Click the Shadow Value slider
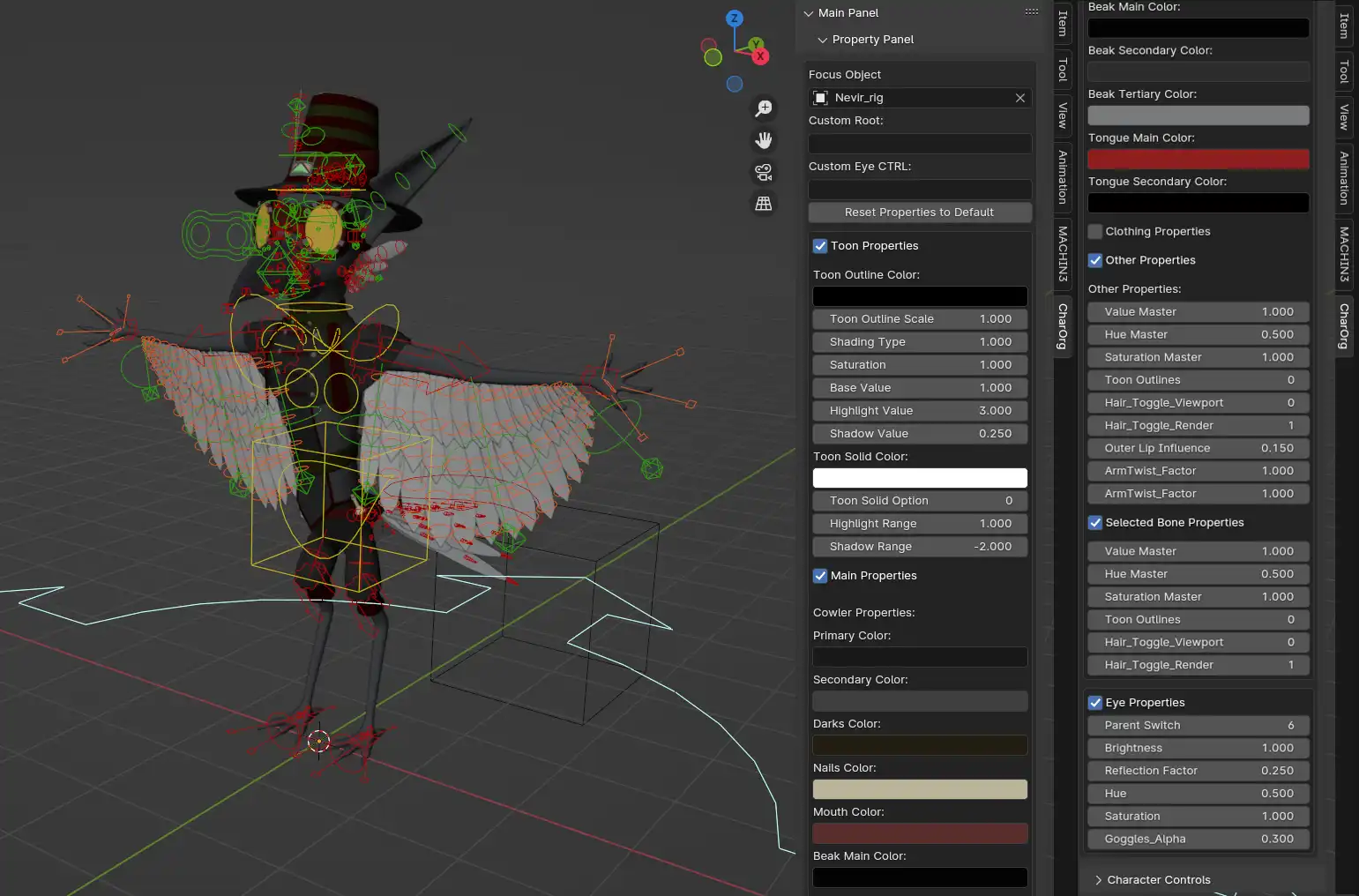Viewport: 1359px width, 896px height. point(920,434)
